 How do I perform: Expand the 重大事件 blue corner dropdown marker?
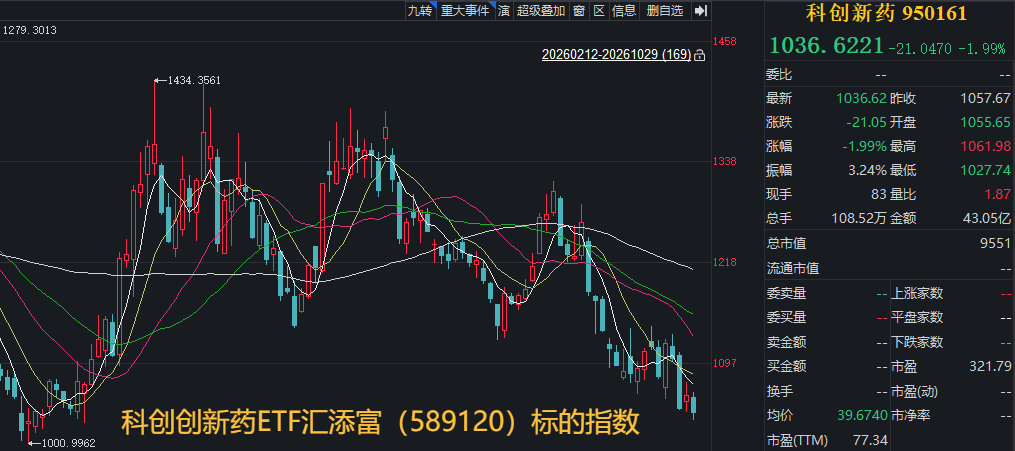492,5
